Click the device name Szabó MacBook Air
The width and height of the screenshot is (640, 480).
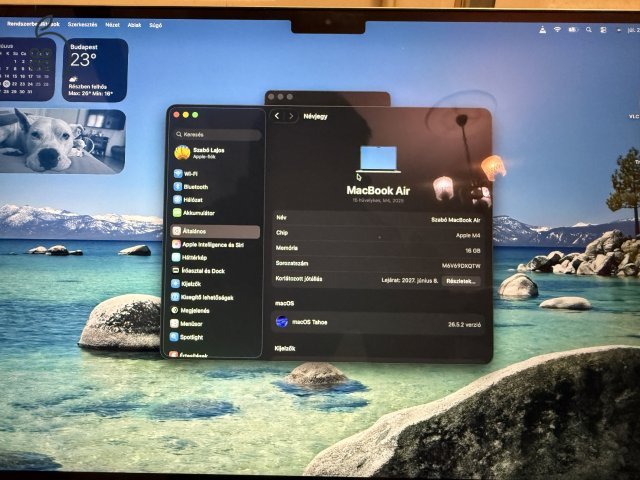tap(456, 220)
